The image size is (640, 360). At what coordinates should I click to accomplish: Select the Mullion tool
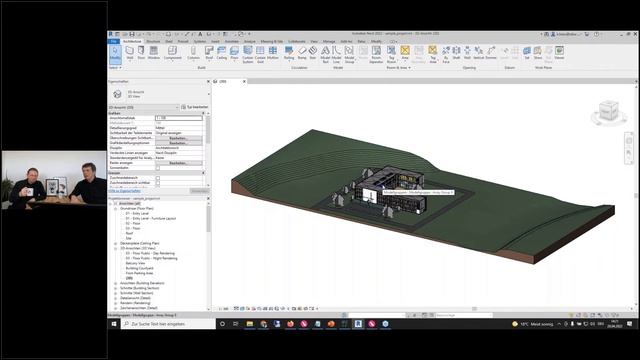pos(273,53)
